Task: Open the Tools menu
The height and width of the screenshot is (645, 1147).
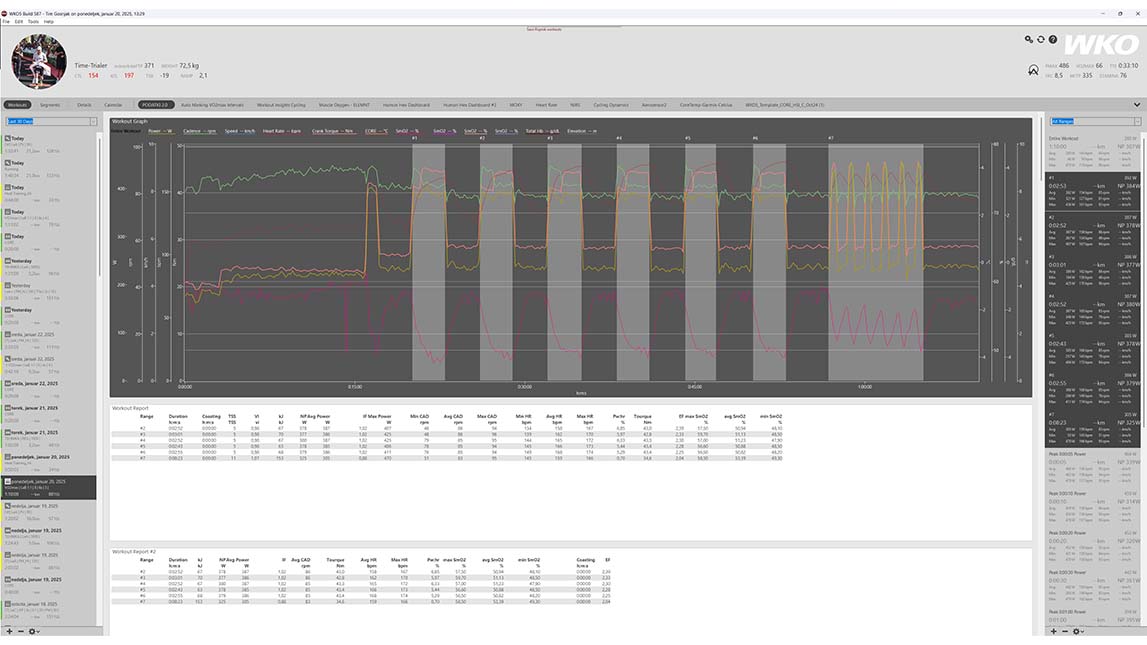Action: 33,21
